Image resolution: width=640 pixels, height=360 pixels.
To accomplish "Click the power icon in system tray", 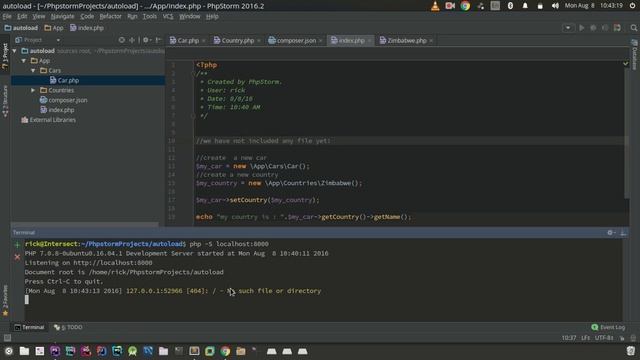I will coord(632,6).
